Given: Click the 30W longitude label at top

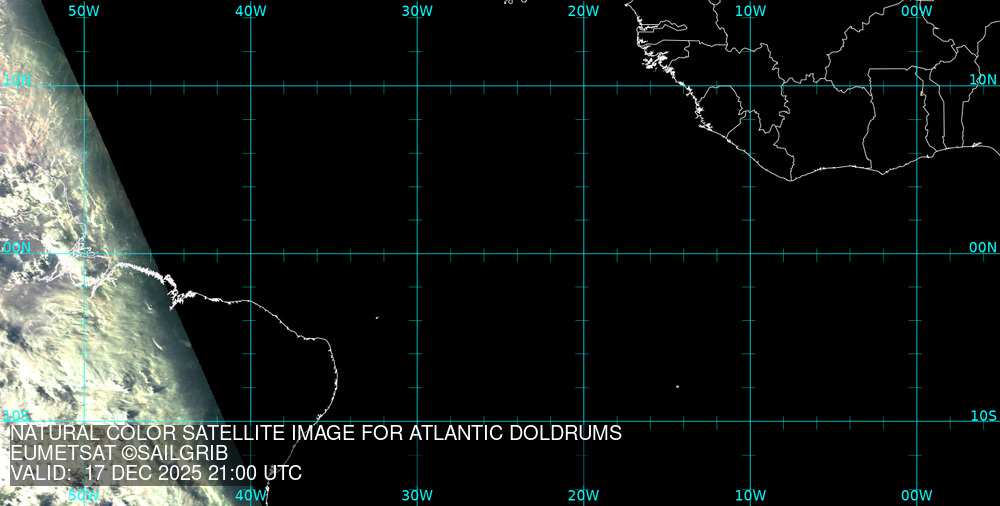Looking at the screenshot, I should point(417,10).
